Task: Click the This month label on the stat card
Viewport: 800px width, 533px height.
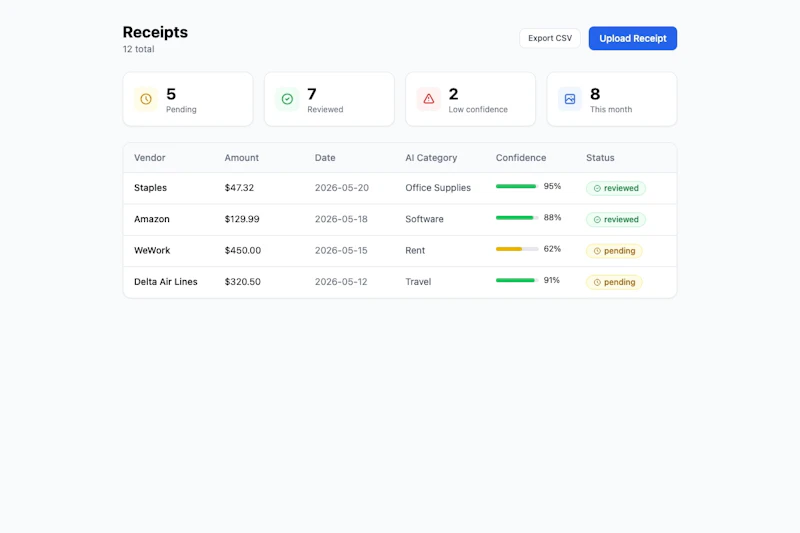Action: (x=611, y=109)
